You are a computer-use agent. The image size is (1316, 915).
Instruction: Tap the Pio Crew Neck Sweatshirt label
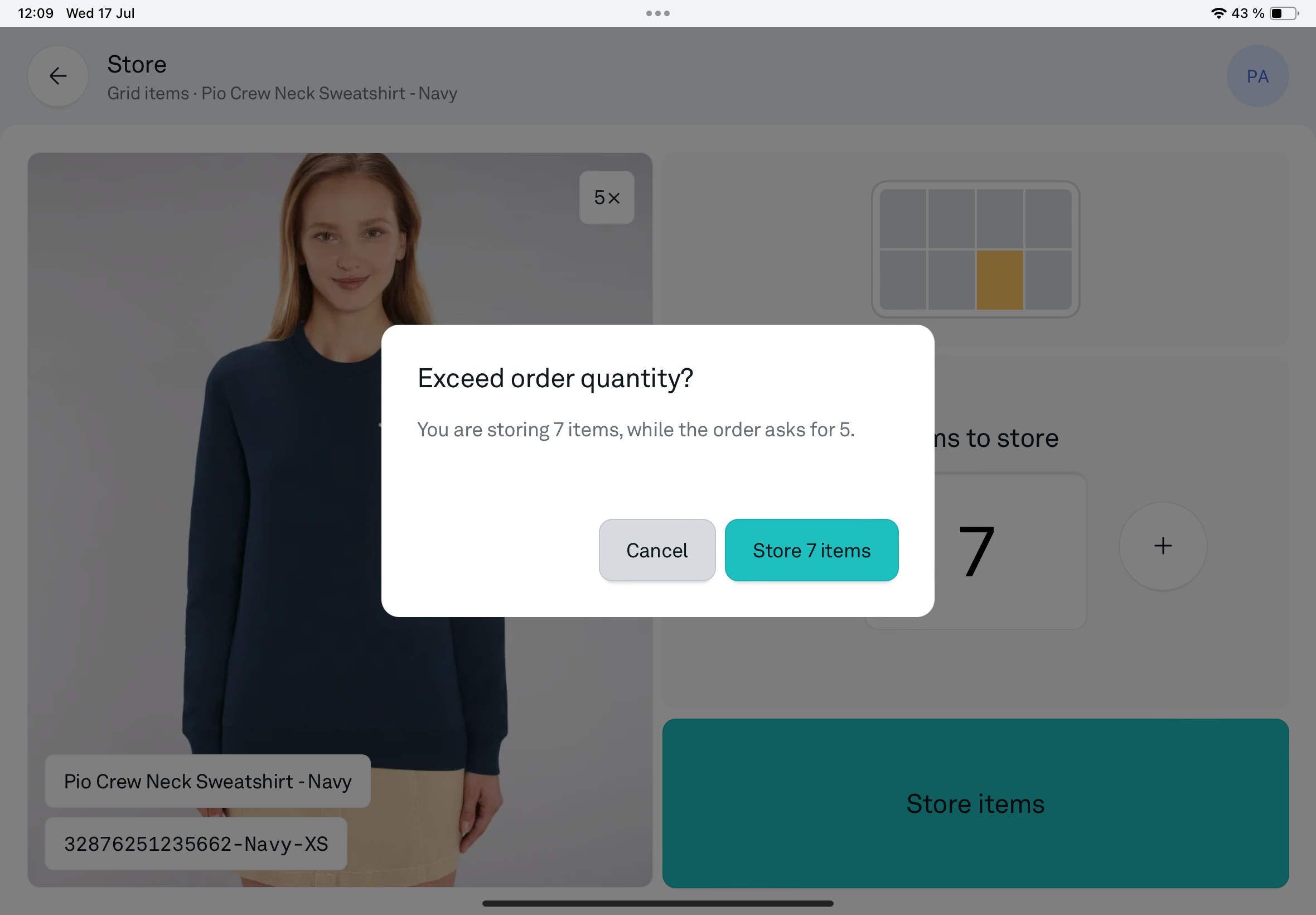[207, 781]
